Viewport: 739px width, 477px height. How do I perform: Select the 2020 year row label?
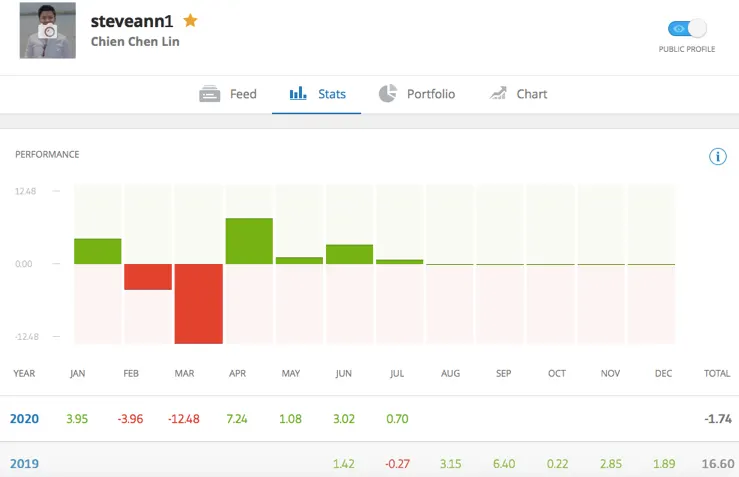(x=24, y=419)
